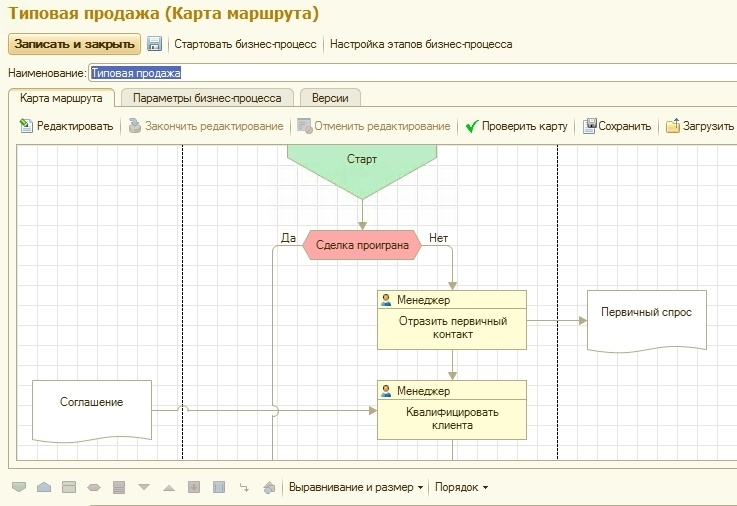
Task: Insert a start point shape
Action: pyautogui.click(x=19, y=487)
